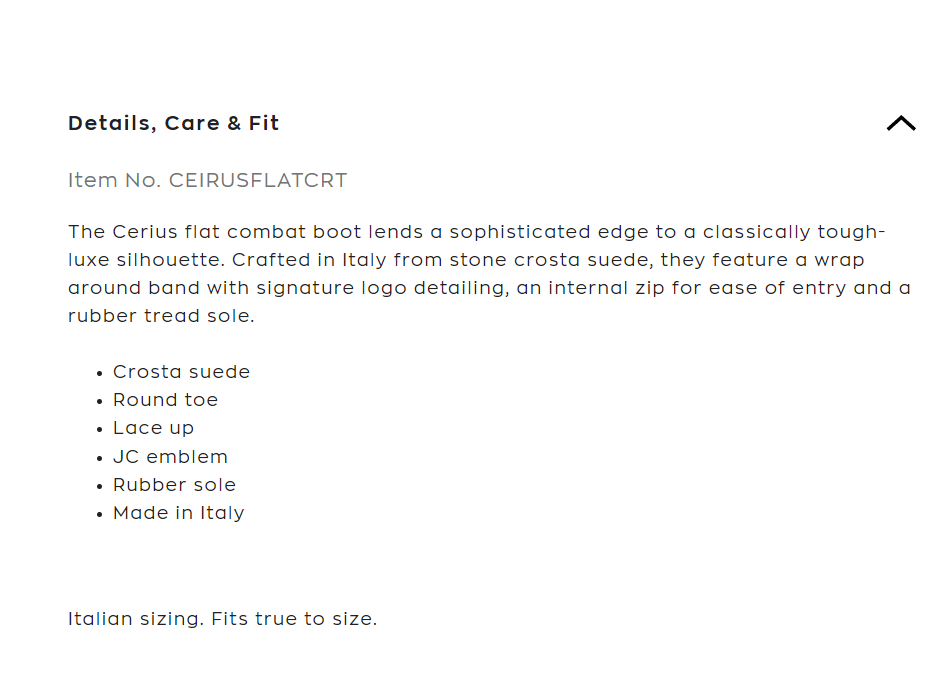
Task: Click 'Crosta suede' in the bullet list
Action: (x=181, y=372)
